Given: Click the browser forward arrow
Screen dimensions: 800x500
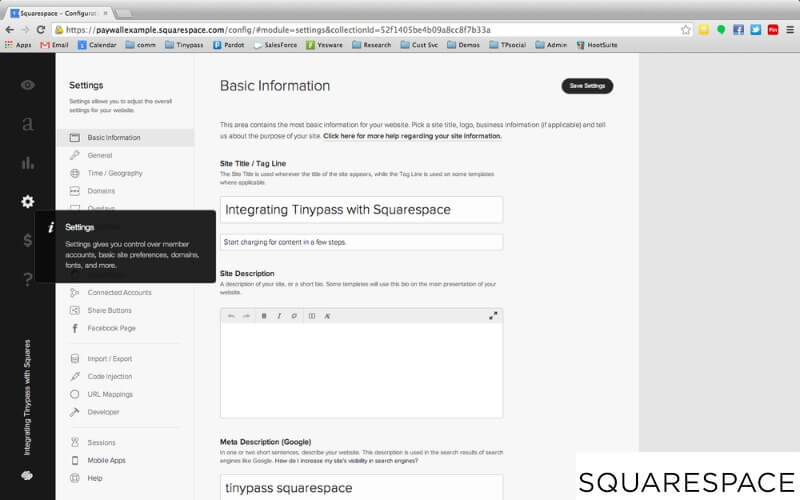Looking at the screenshot, I should click(x=26, y=30).
